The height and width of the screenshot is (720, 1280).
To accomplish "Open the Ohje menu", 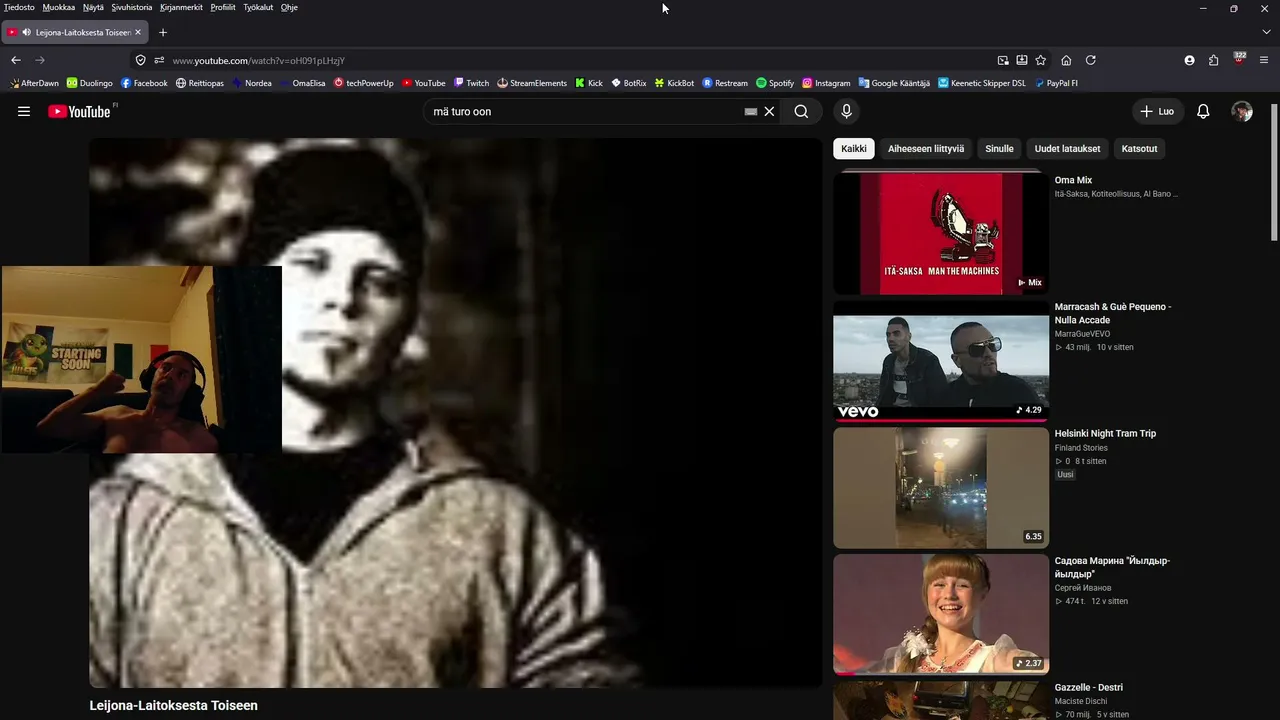I will coord(289,7).
